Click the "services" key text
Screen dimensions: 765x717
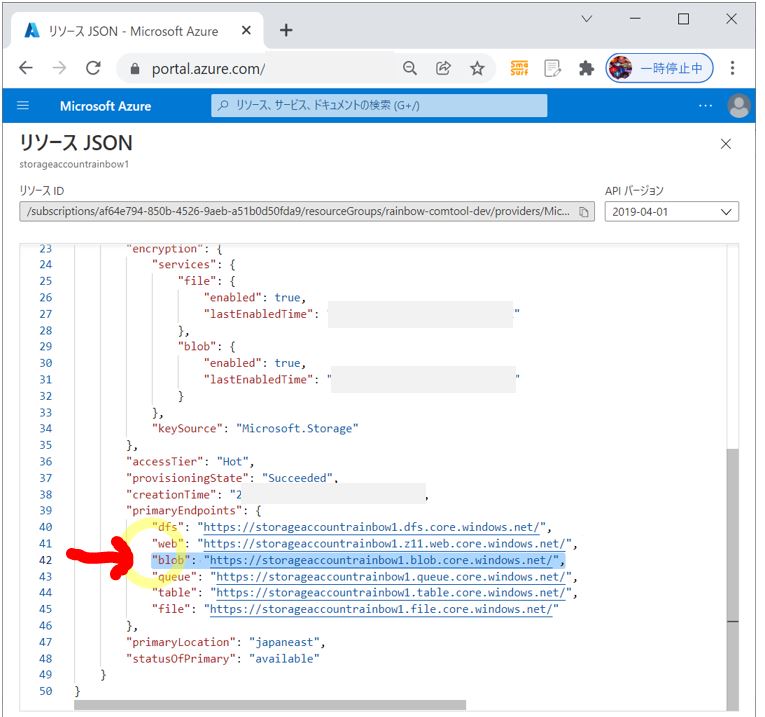184,264
